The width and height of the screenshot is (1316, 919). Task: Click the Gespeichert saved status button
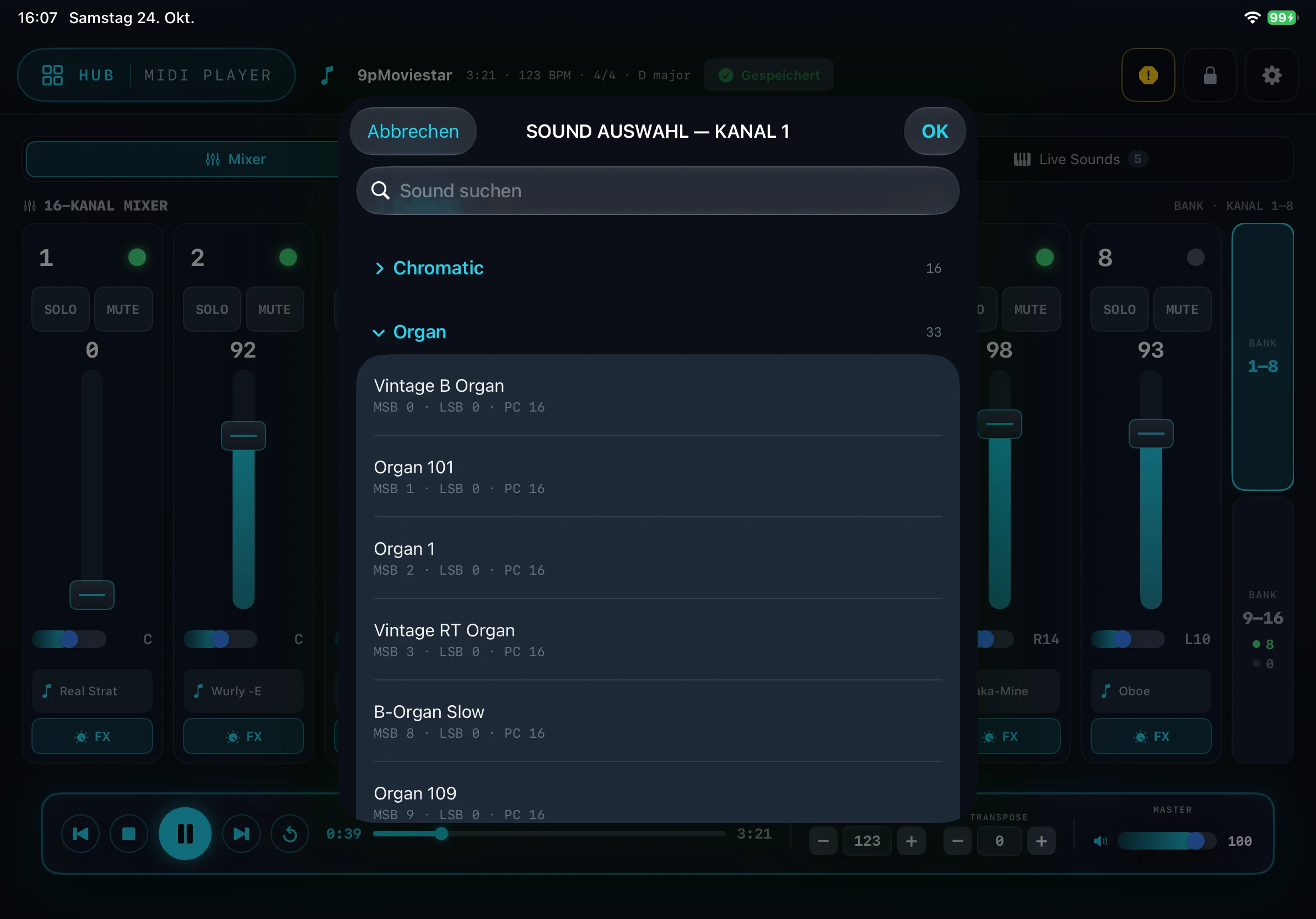pos(769,75)
